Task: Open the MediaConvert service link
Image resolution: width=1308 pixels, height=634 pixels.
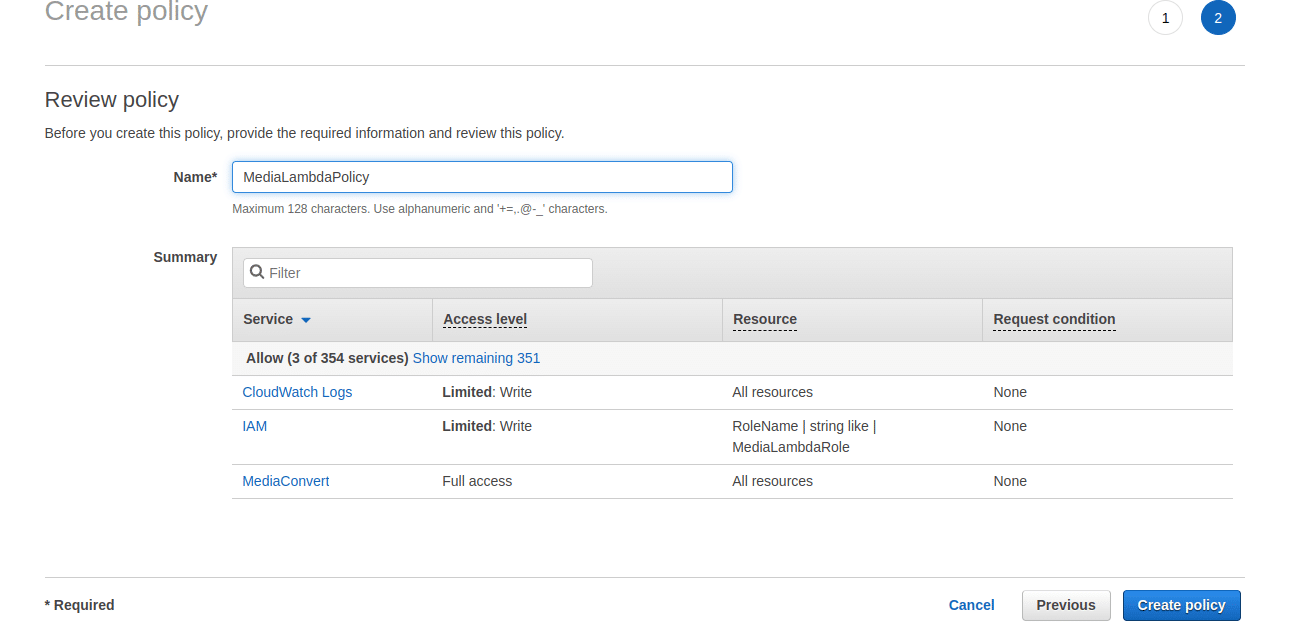Action: click(286, 481)
